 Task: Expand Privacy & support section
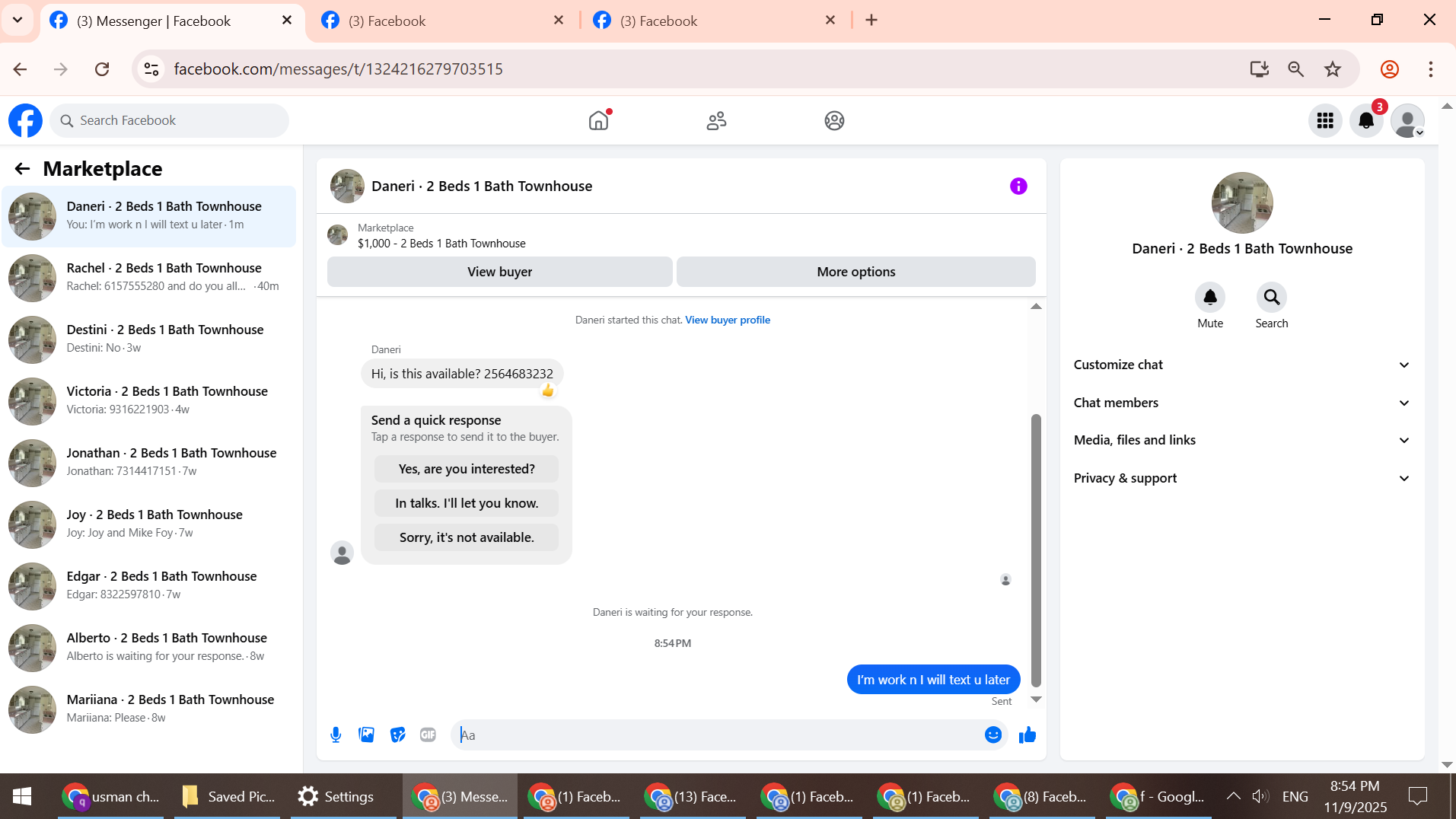click(1242, 478)
